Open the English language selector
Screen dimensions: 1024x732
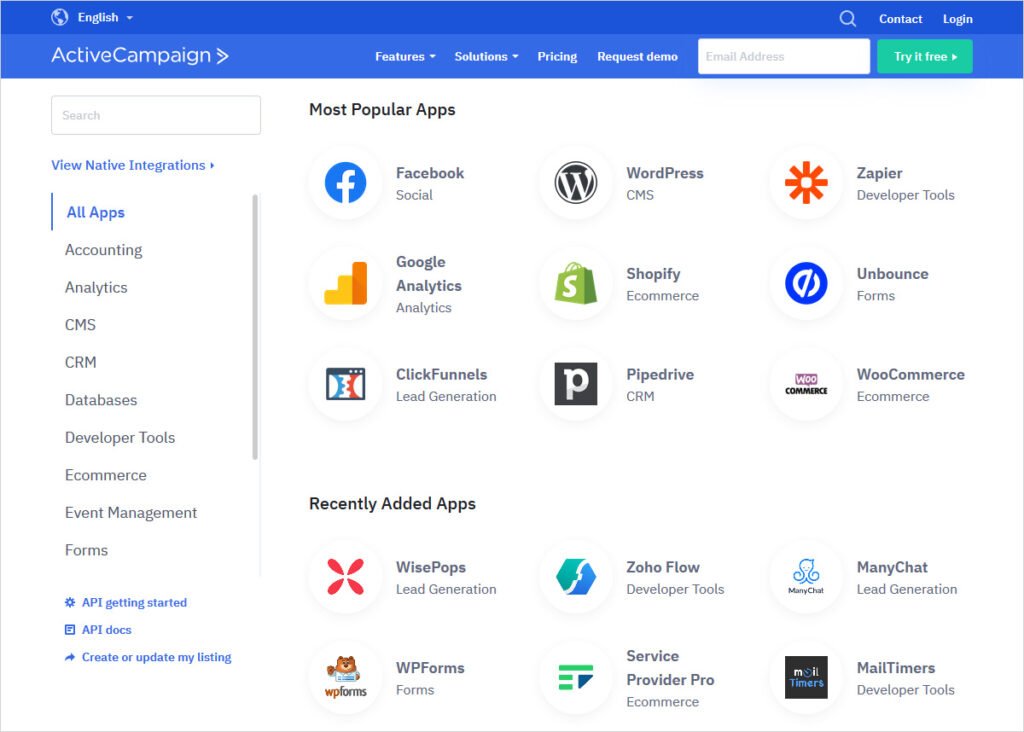pos(93,17)
